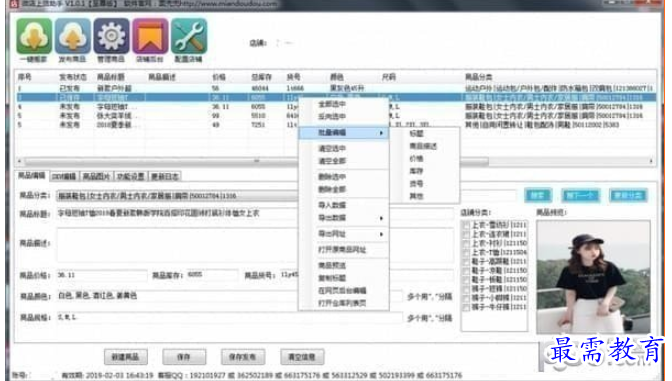Click the blue 搜下一个 button
Screen dimensions: 672x381
coord(580,195)
